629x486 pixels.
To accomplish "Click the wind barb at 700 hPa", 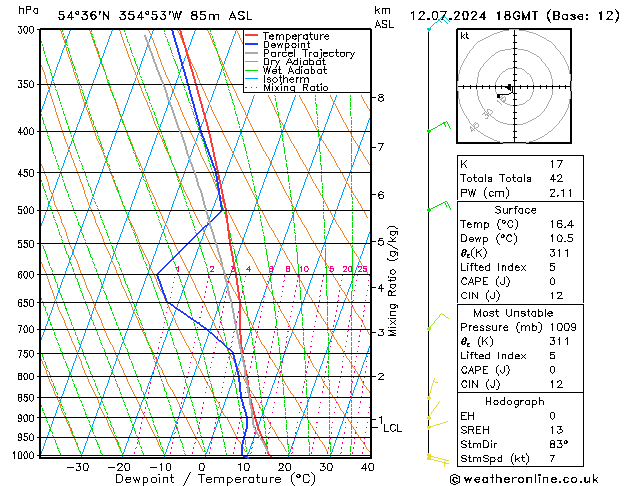I will coord(438,322).
